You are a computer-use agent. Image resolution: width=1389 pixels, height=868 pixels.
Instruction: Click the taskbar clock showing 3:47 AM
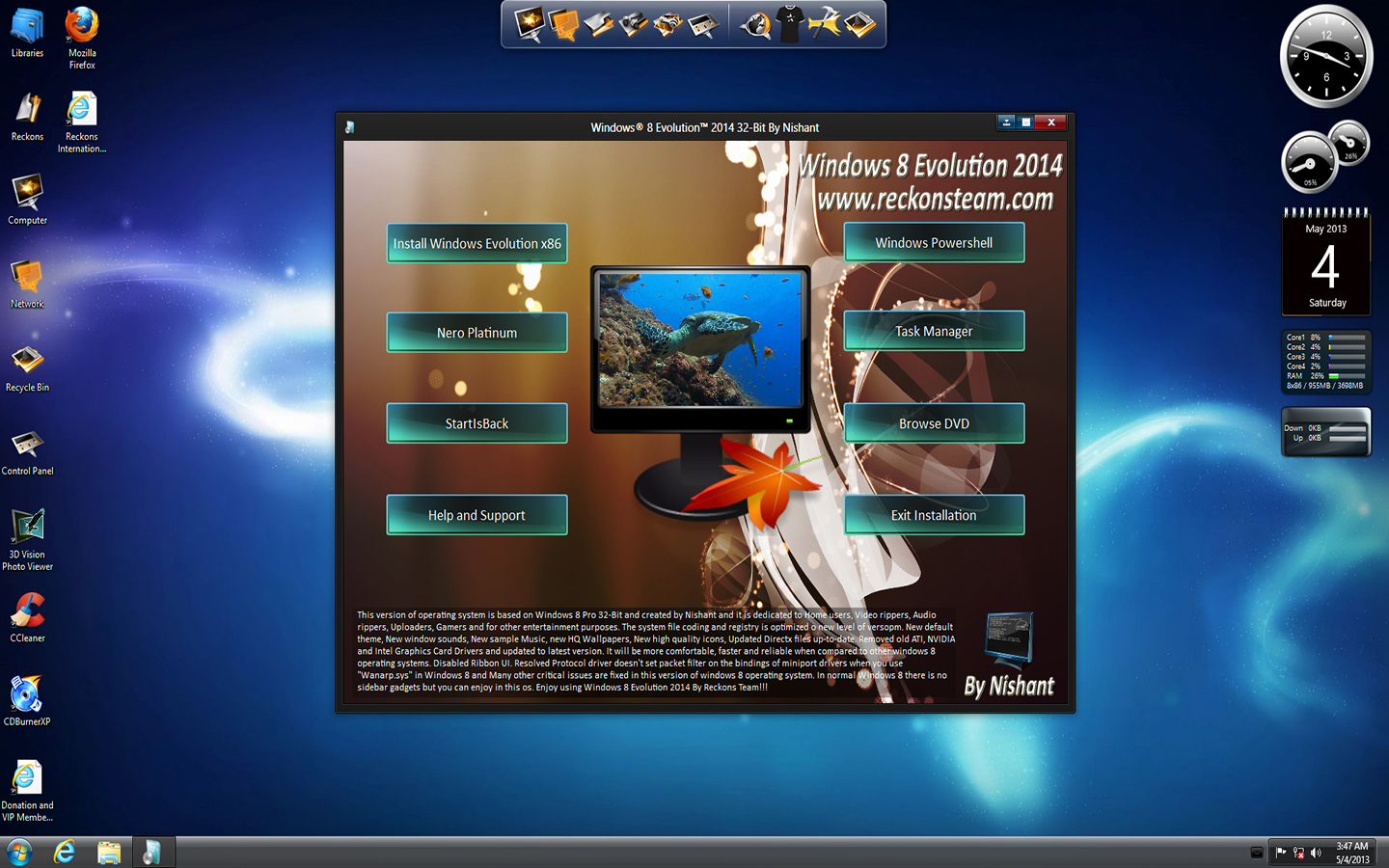pos(1352,853)
